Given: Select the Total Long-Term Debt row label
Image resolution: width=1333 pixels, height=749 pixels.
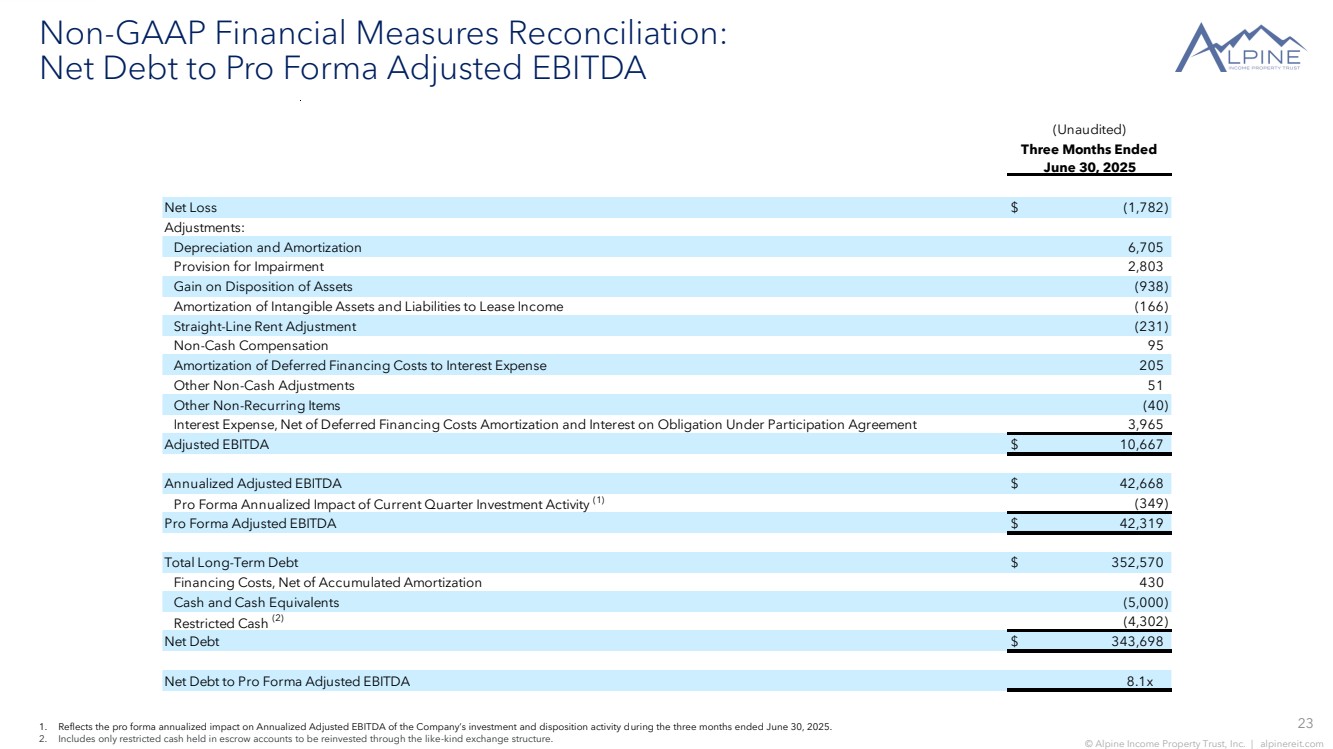Looking at the screenshot, I should coord(231,563).
